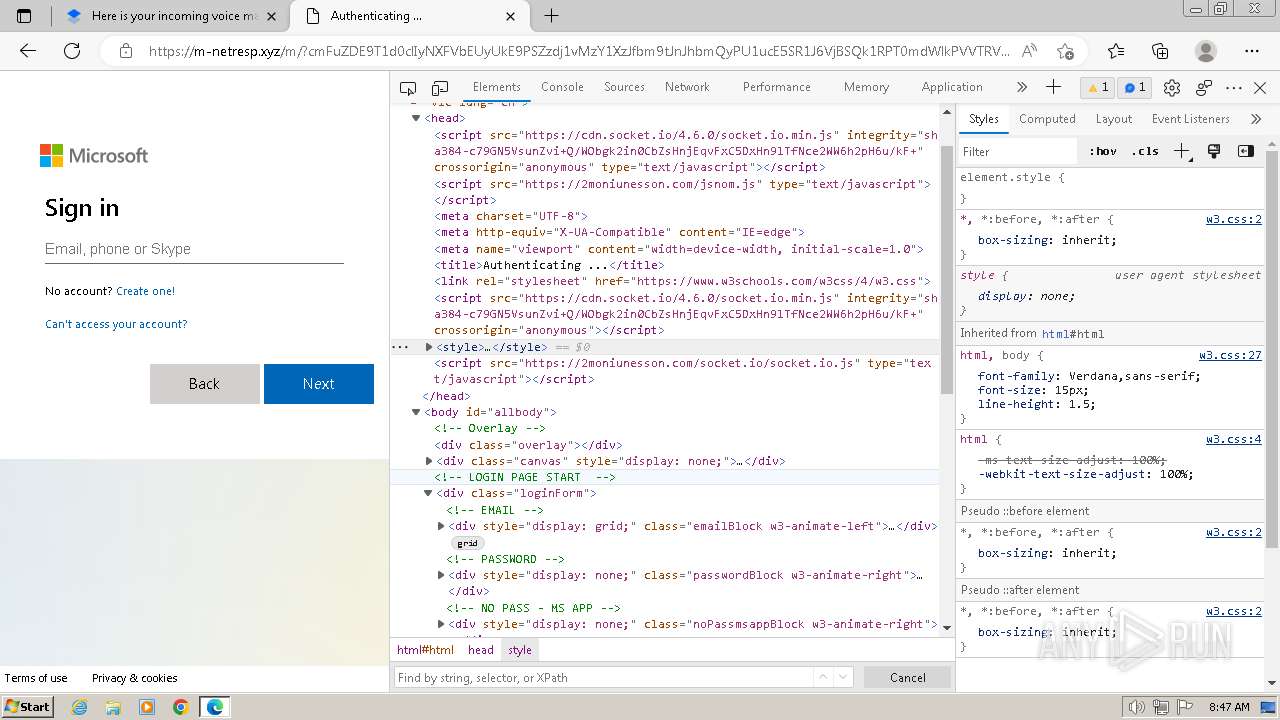Open Terms of use link
This screenshot has height=720, width=1280.
pos(36,678)
